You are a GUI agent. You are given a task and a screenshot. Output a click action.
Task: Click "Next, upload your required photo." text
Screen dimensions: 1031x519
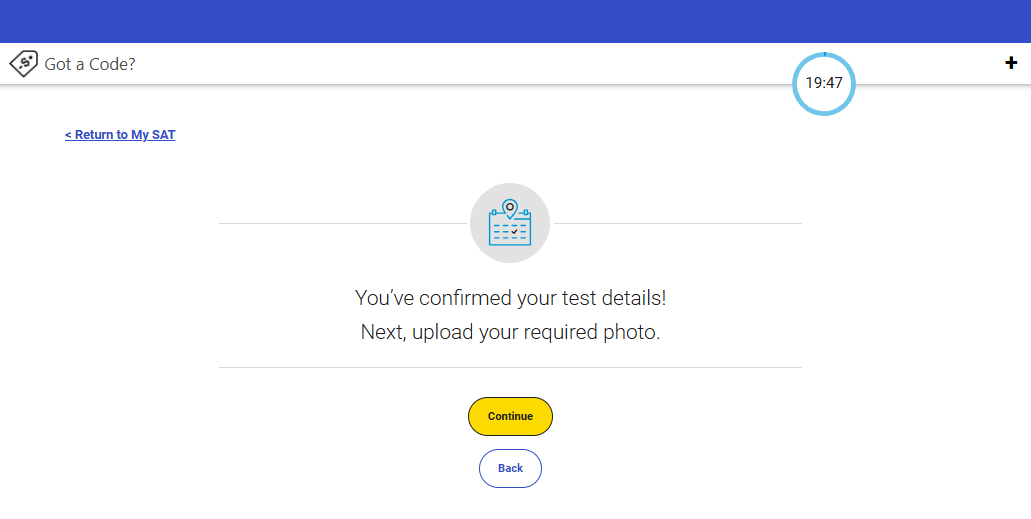click(x=510, y=332)
